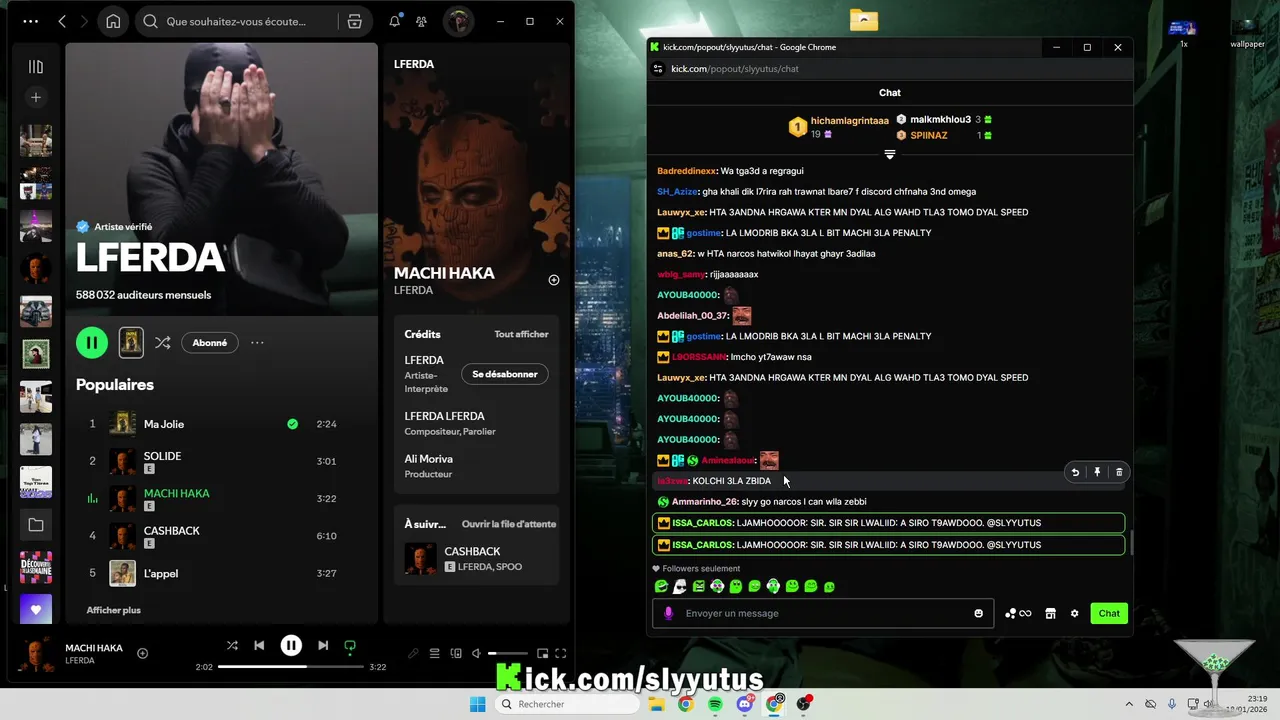
Task: Open the Windows Start menu
Action: point(478,704)
